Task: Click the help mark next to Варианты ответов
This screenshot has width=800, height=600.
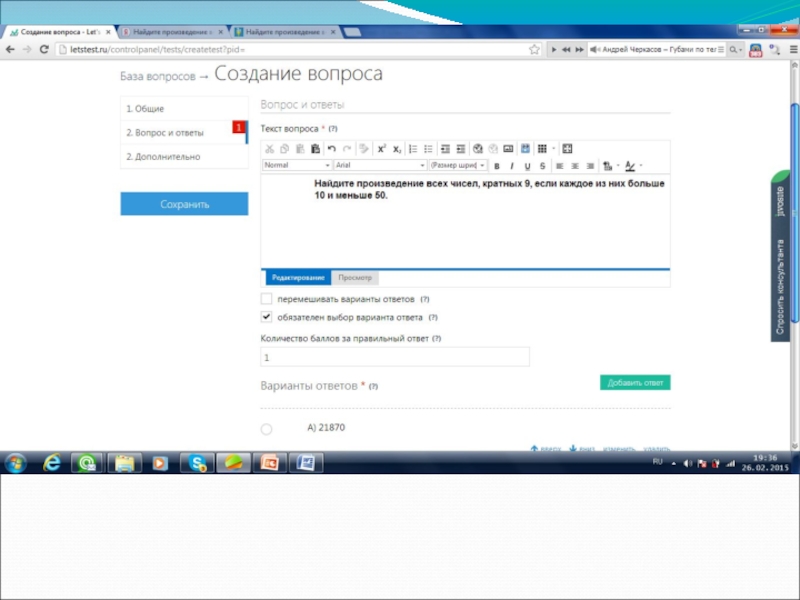Action: [x=373, y=386]
